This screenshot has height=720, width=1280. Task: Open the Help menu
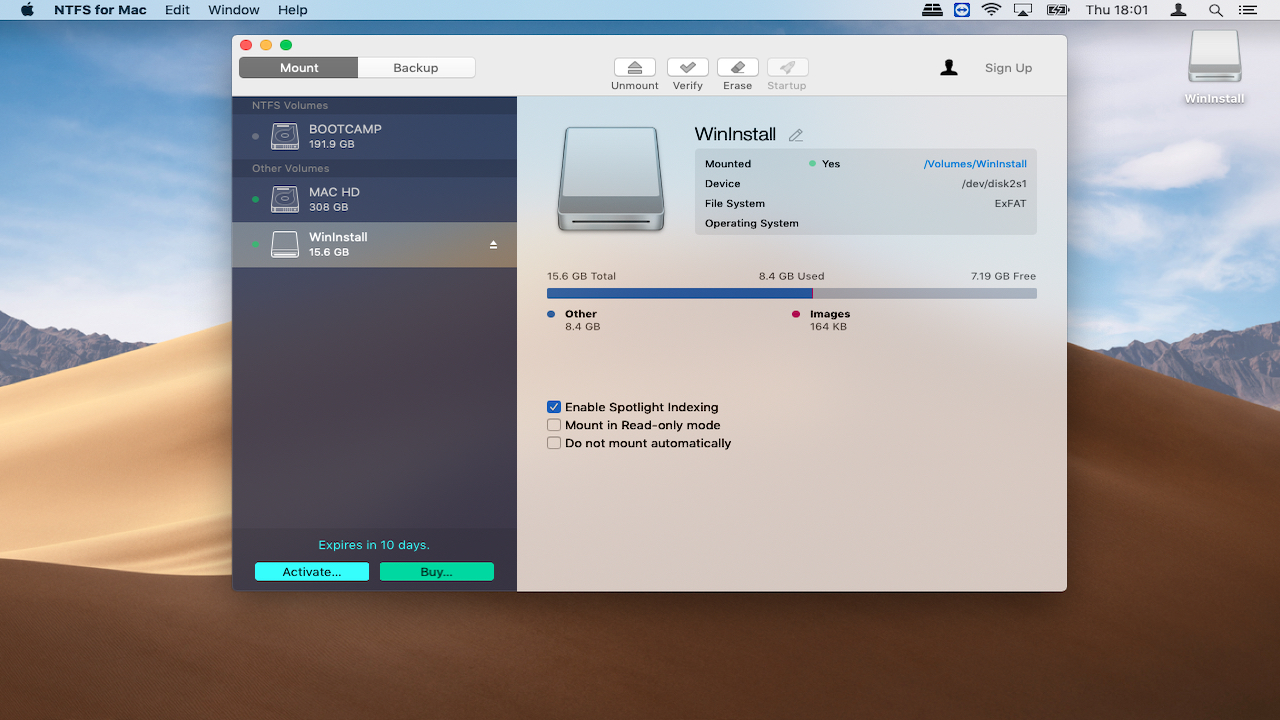tap(292, 10)
